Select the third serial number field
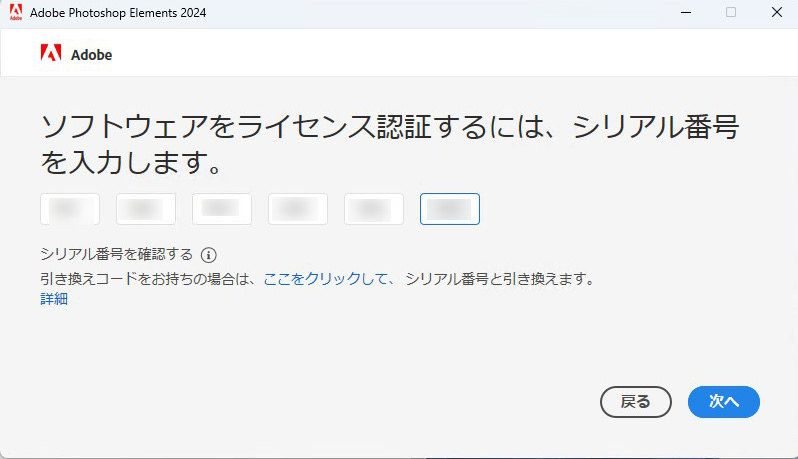 222,209
